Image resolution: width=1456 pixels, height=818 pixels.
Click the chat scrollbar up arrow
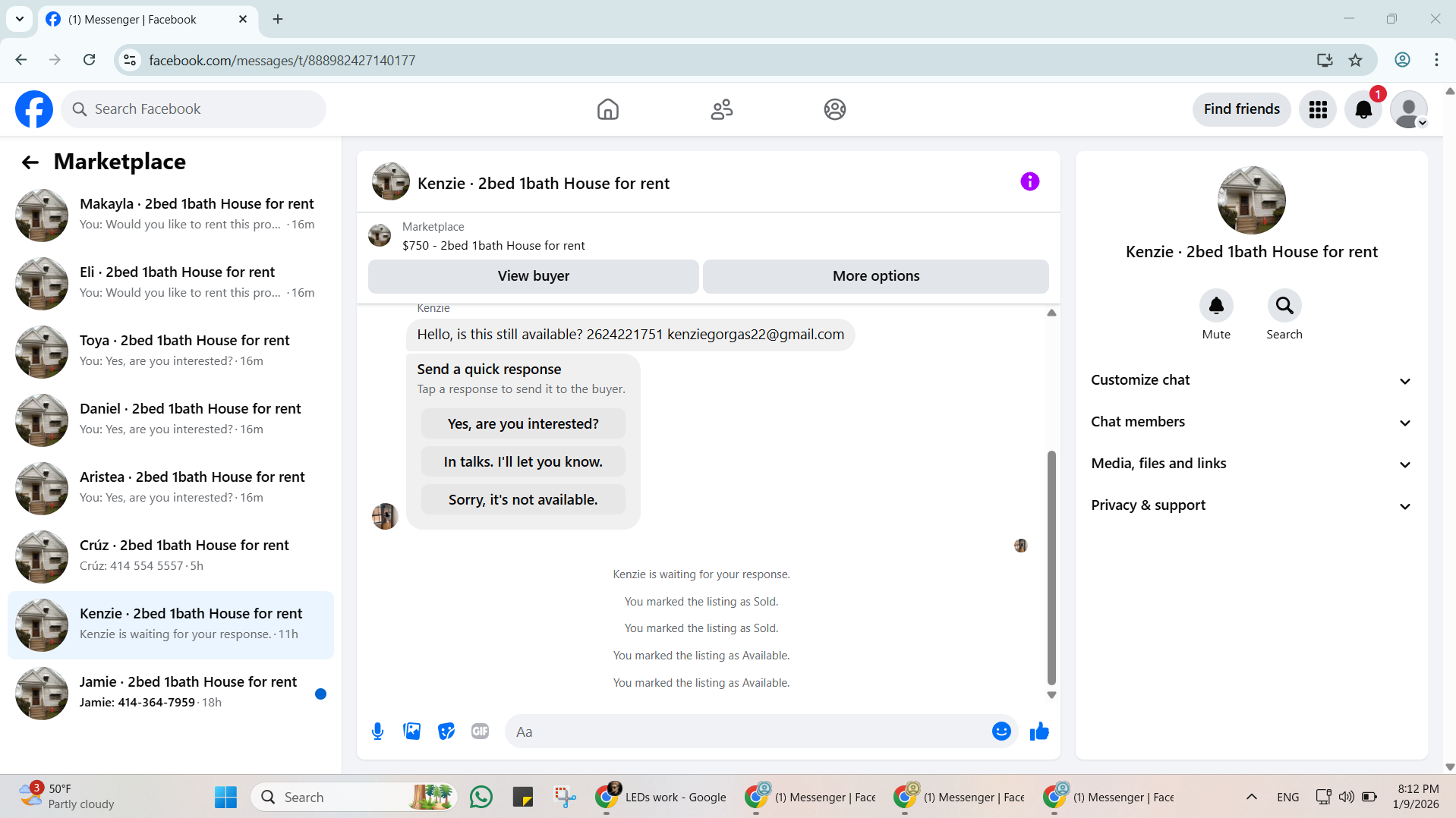1051,313
